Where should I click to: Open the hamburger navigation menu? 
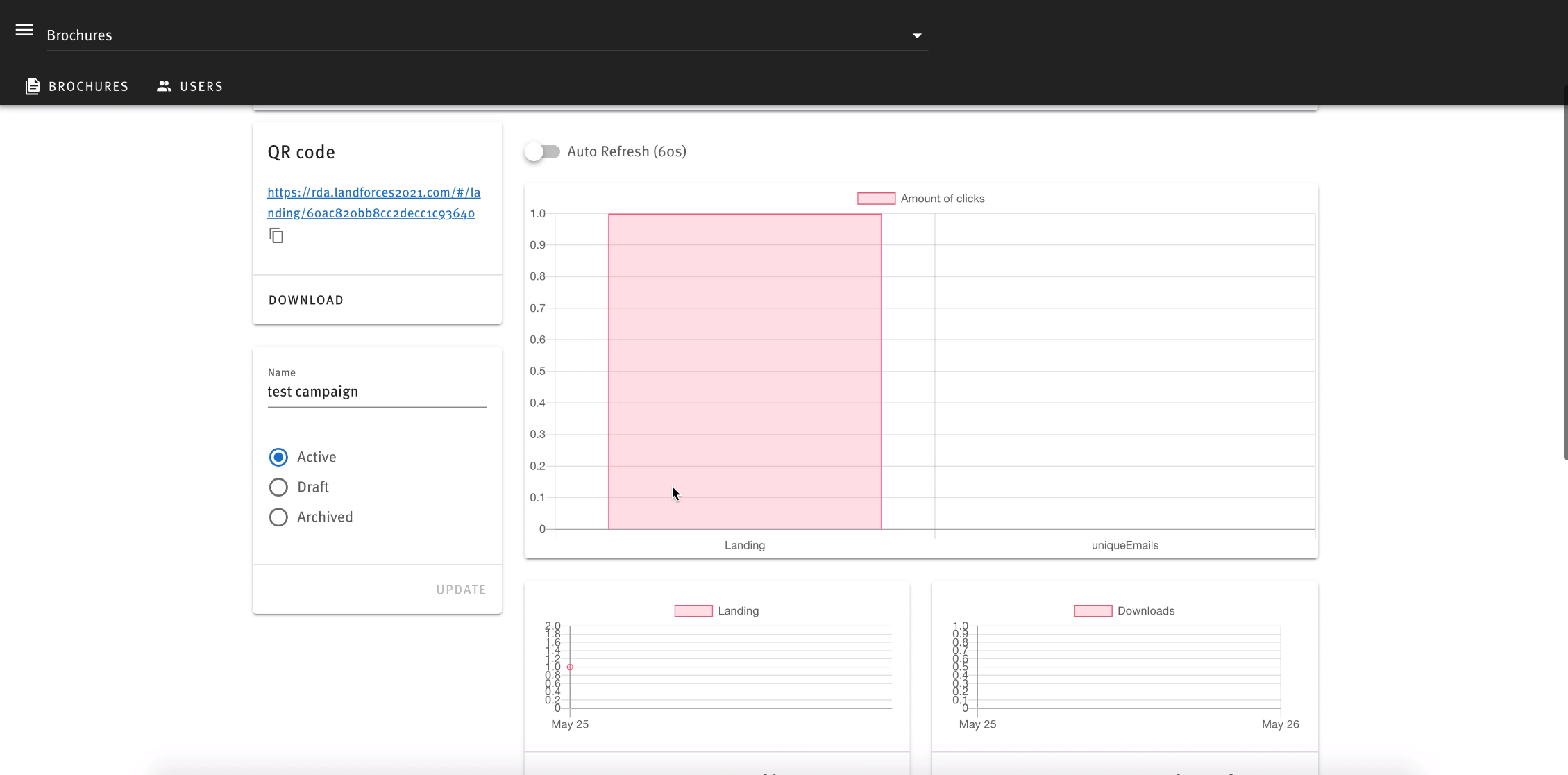coord(24,30)
